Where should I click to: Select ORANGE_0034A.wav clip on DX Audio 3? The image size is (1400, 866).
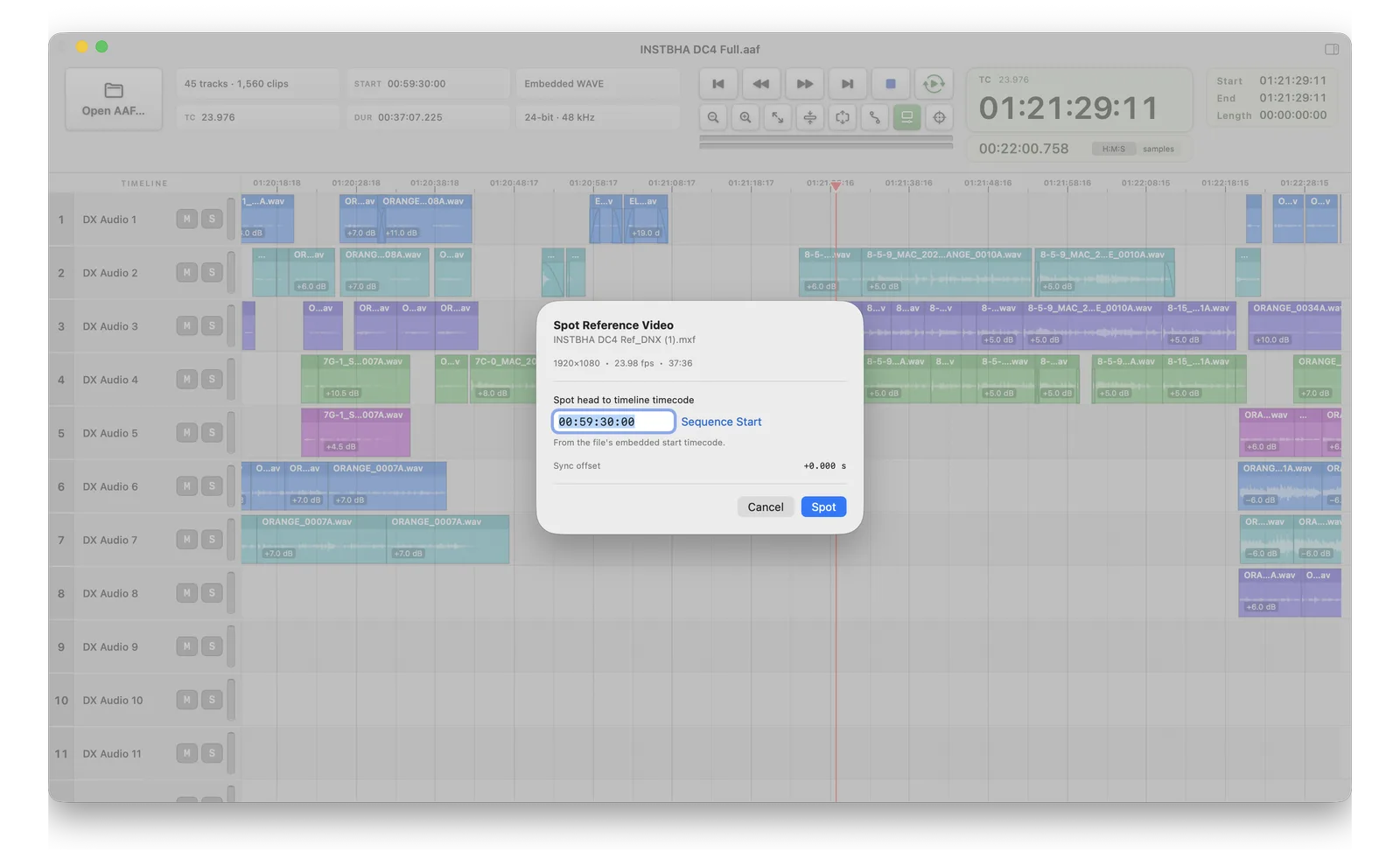1295,325
